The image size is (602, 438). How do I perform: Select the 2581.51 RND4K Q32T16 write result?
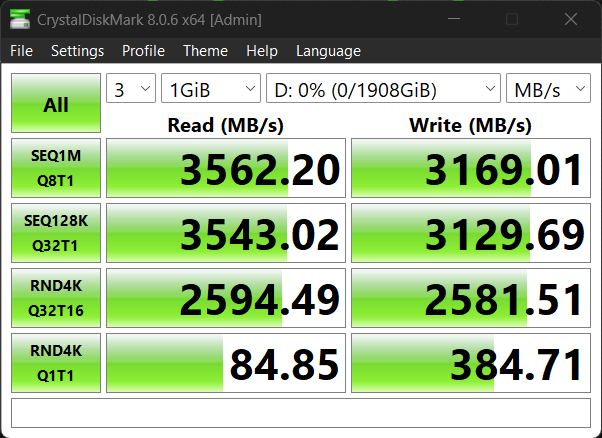471,298
